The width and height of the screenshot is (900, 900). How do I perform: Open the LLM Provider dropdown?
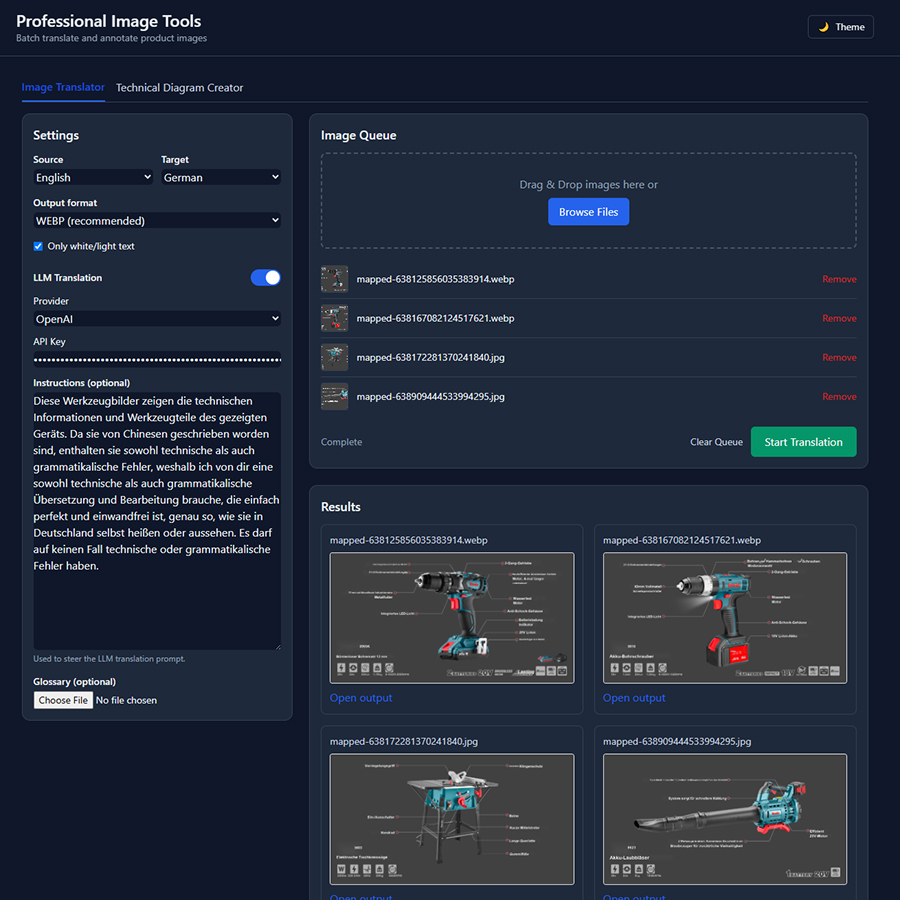click(x=156, y=318)
